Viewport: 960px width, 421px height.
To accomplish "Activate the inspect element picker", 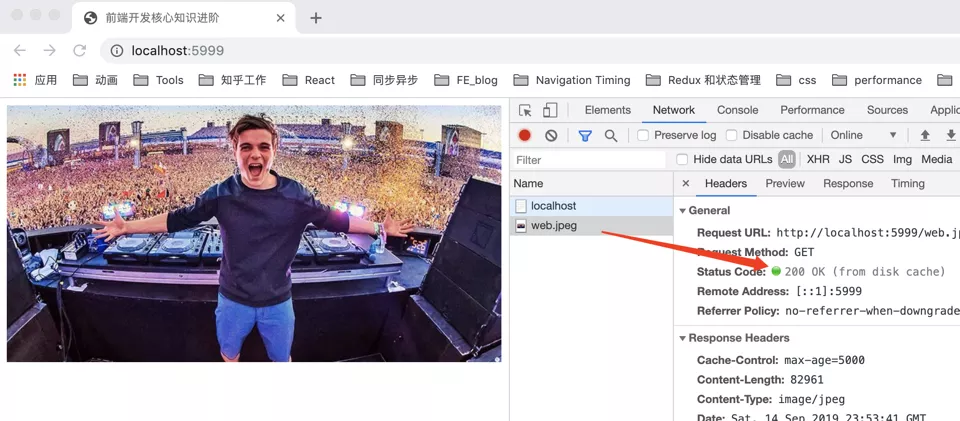I will click(525, 110).
